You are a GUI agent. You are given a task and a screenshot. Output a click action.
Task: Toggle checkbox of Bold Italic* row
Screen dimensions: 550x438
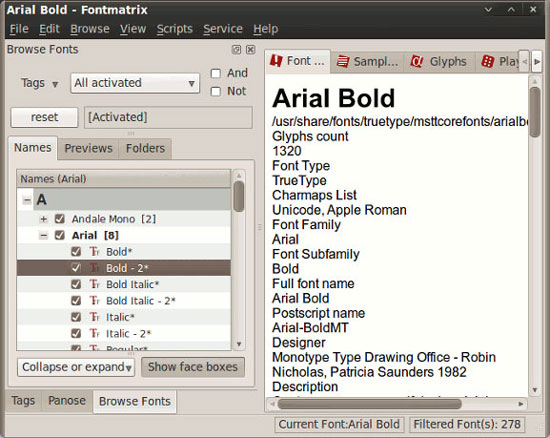click(x=76, y=284)
